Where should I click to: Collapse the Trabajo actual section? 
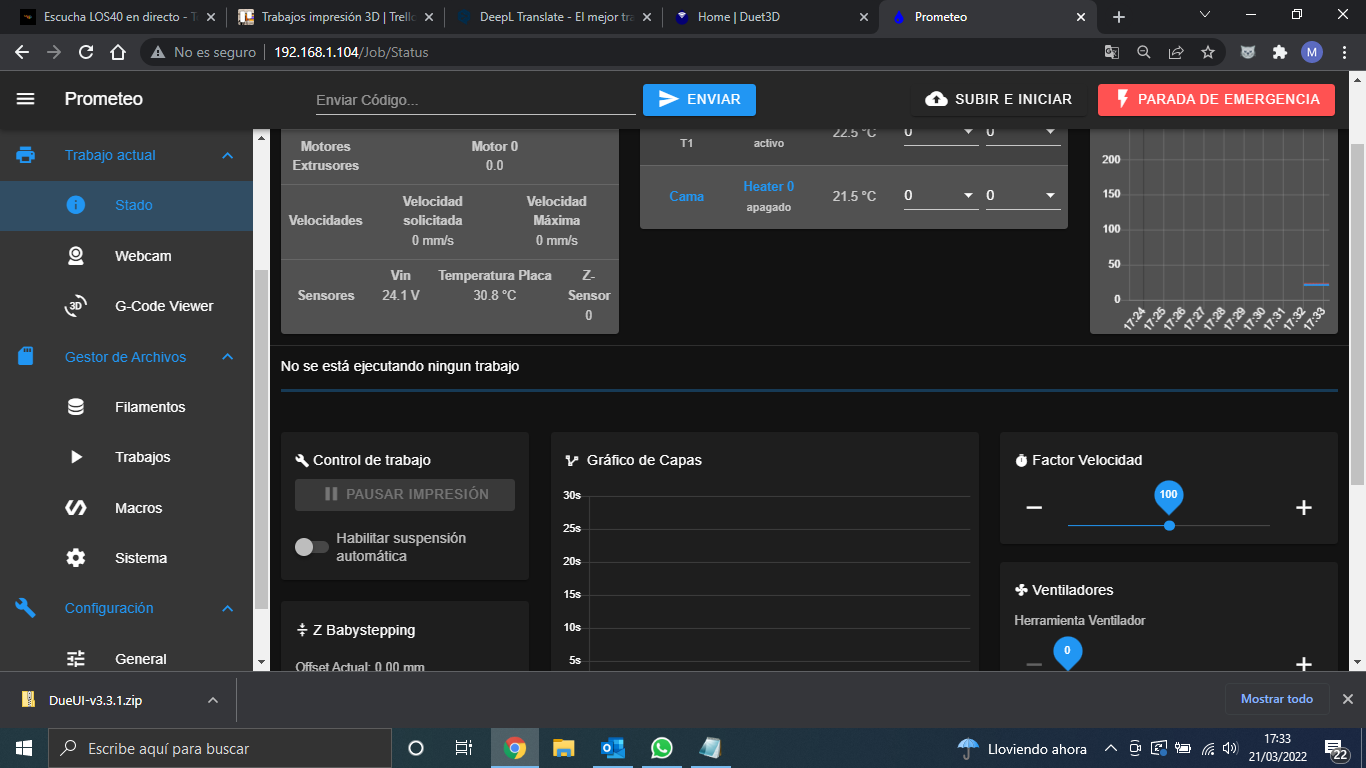point(227,155)
